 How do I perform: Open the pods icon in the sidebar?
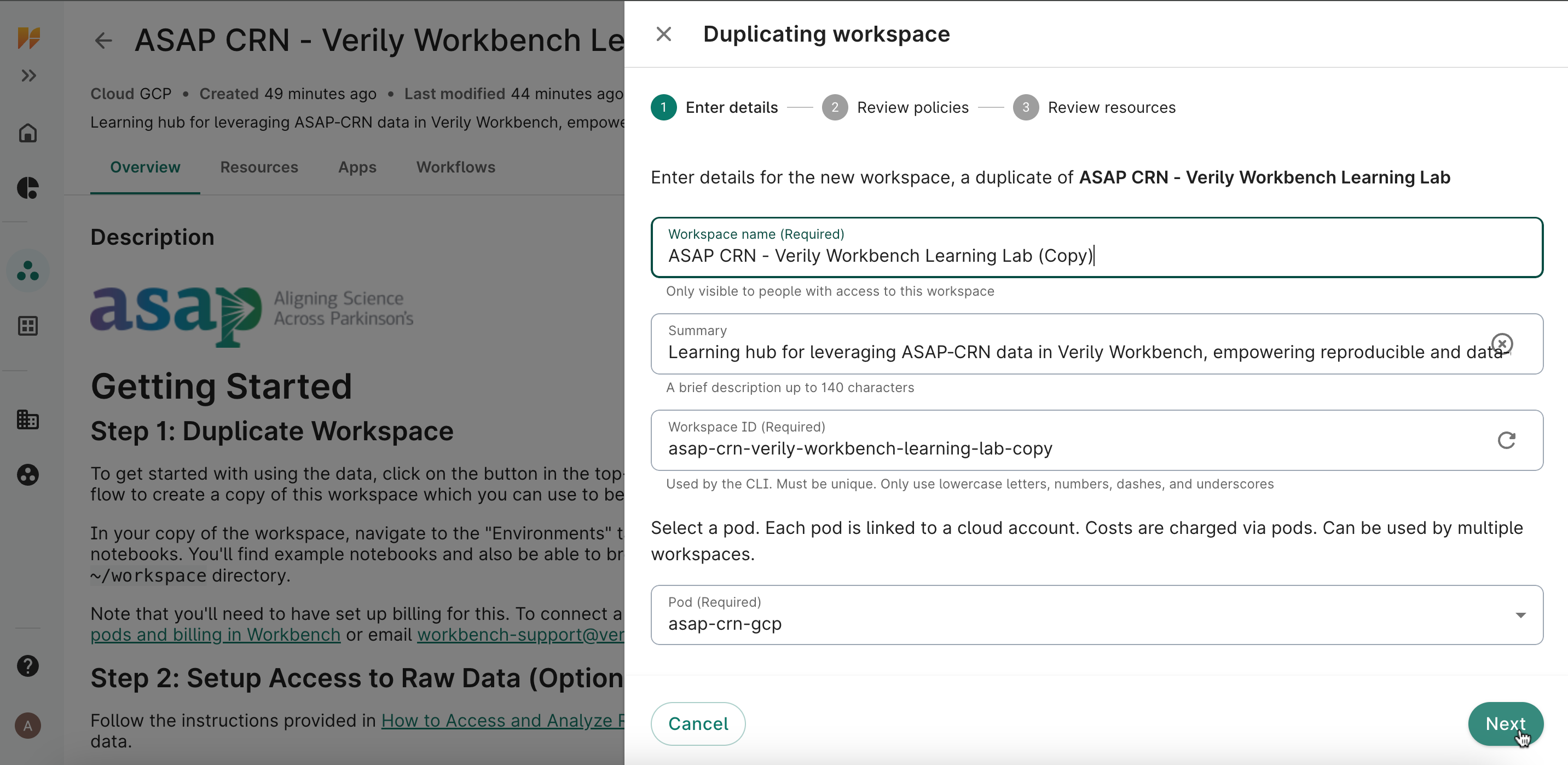27,475
